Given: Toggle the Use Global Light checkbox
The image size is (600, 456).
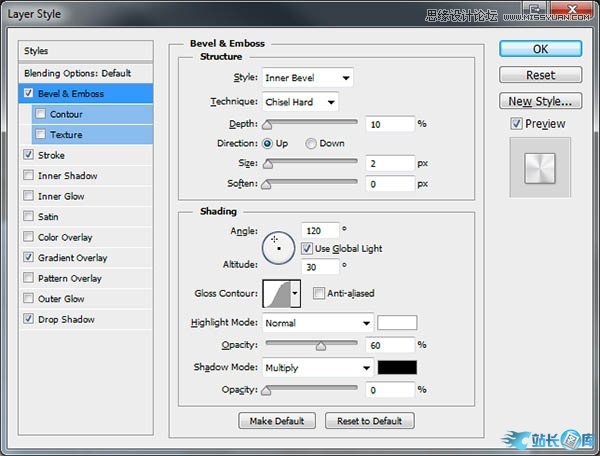Looking at the screenshot, I should pyautogui.click(x=308, y=248).
